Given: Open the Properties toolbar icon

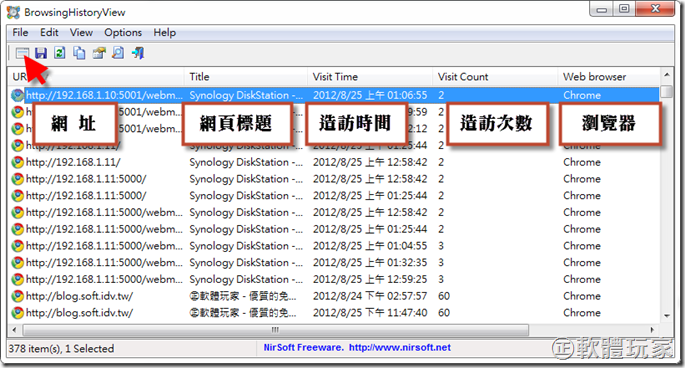Looking at the screenshot, I should coord(99,53).
